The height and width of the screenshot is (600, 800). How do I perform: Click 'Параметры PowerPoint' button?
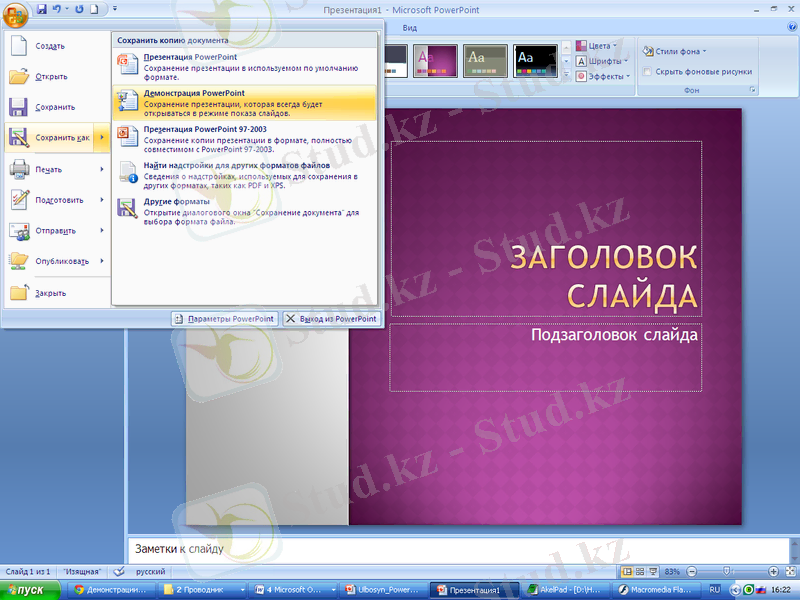(224, 318)
